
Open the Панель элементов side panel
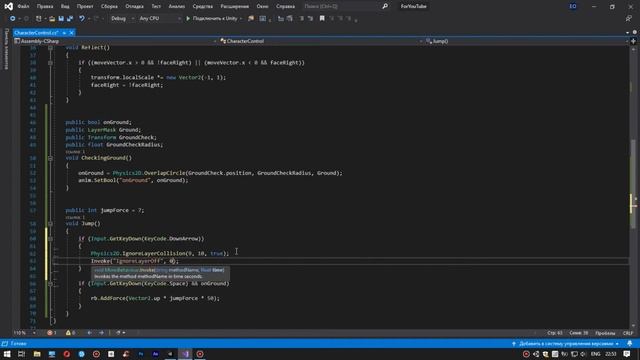6,49
